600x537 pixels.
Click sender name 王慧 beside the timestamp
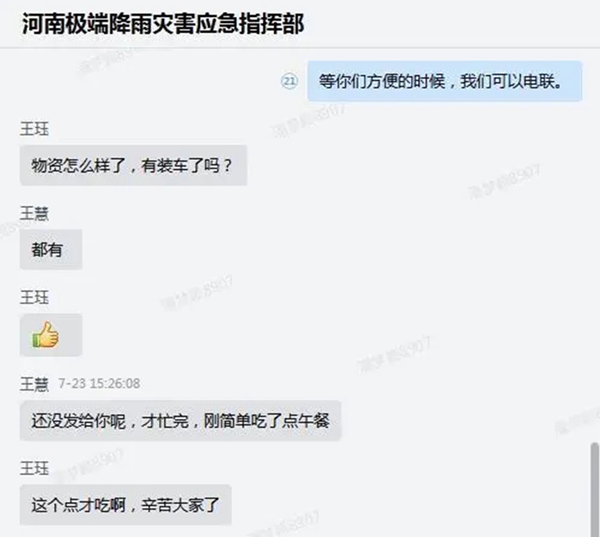pos(34,384)
